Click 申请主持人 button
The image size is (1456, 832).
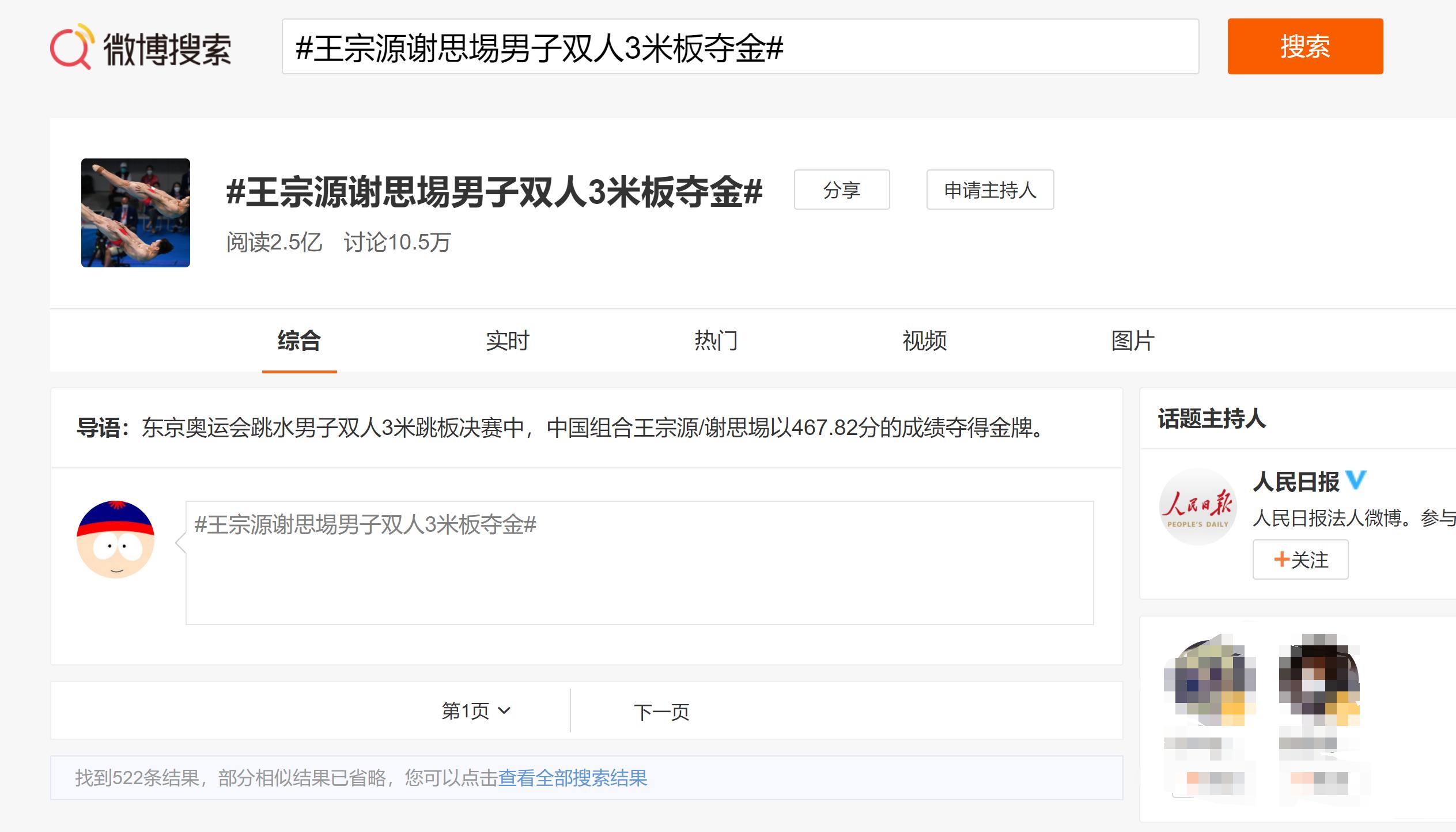990,190
